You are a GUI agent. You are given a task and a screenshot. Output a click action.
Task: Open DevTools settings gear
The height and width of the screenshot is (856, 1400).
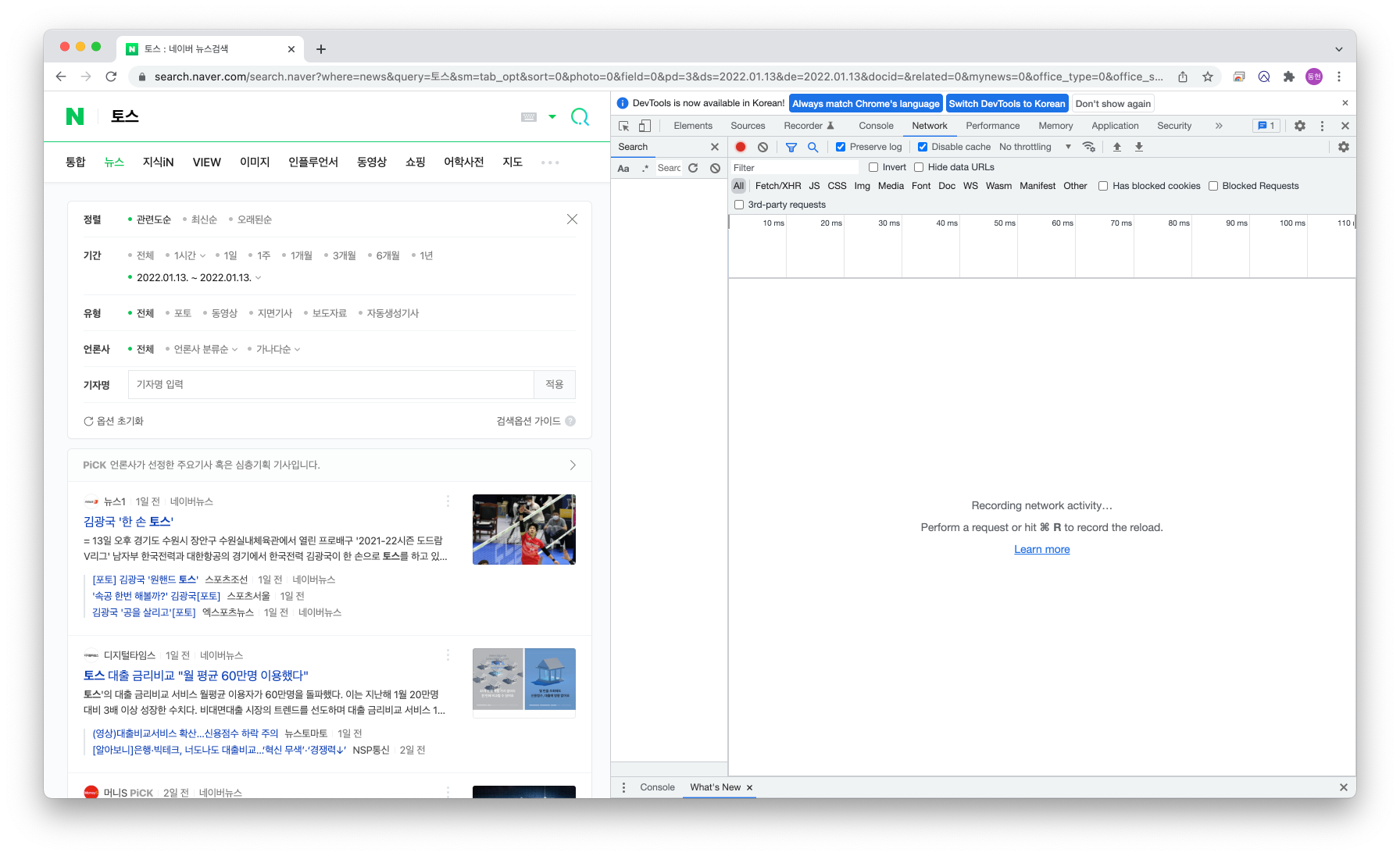click(1300, 126)
